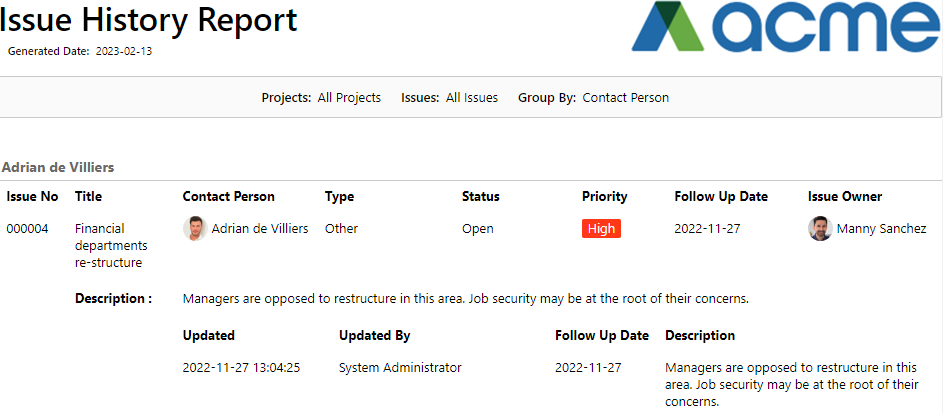Click Manny Sanchez's avatar photo
This screenshot has width=943, height=413.
(820, 229)
